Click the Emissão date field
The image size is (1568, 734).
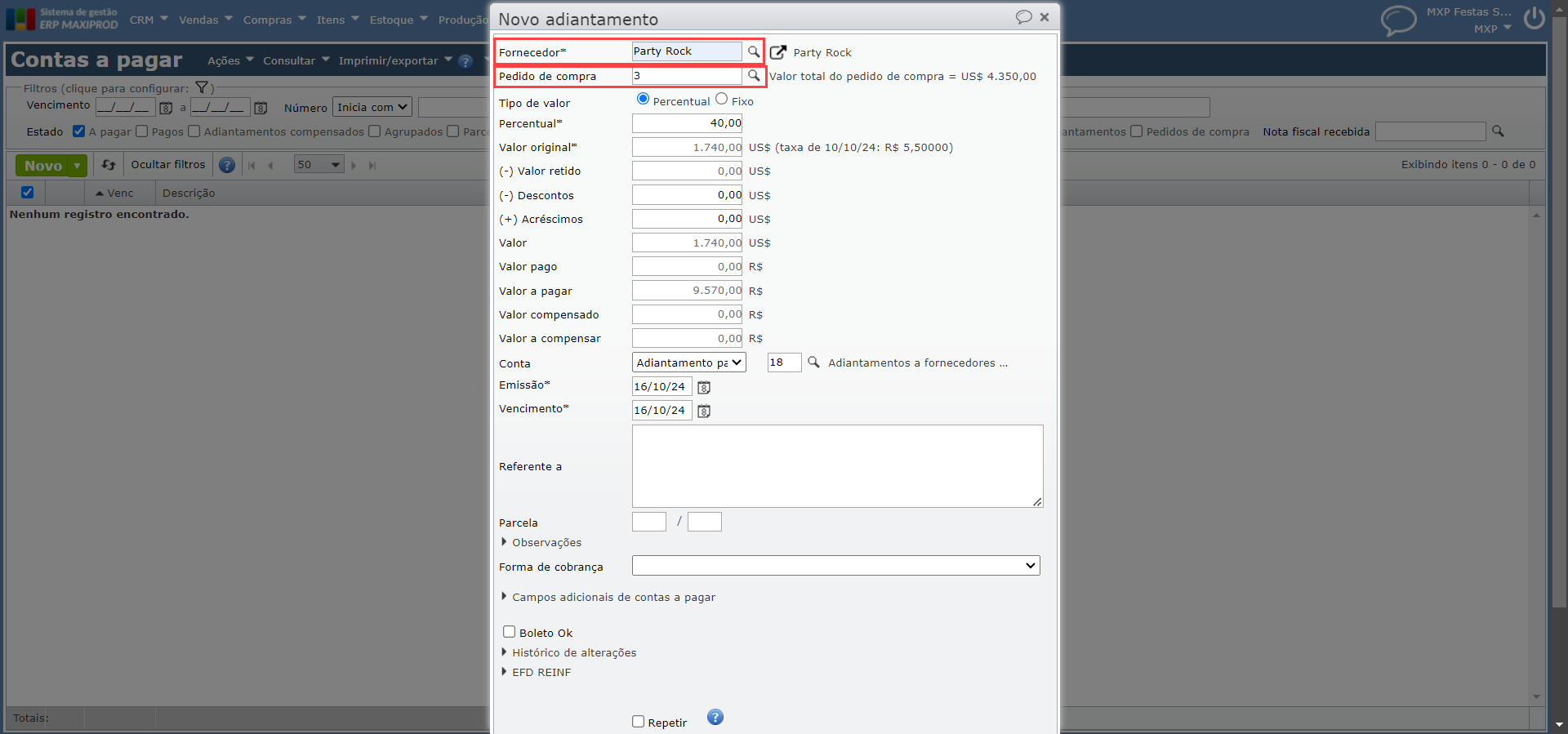click(x=661, y=387)
